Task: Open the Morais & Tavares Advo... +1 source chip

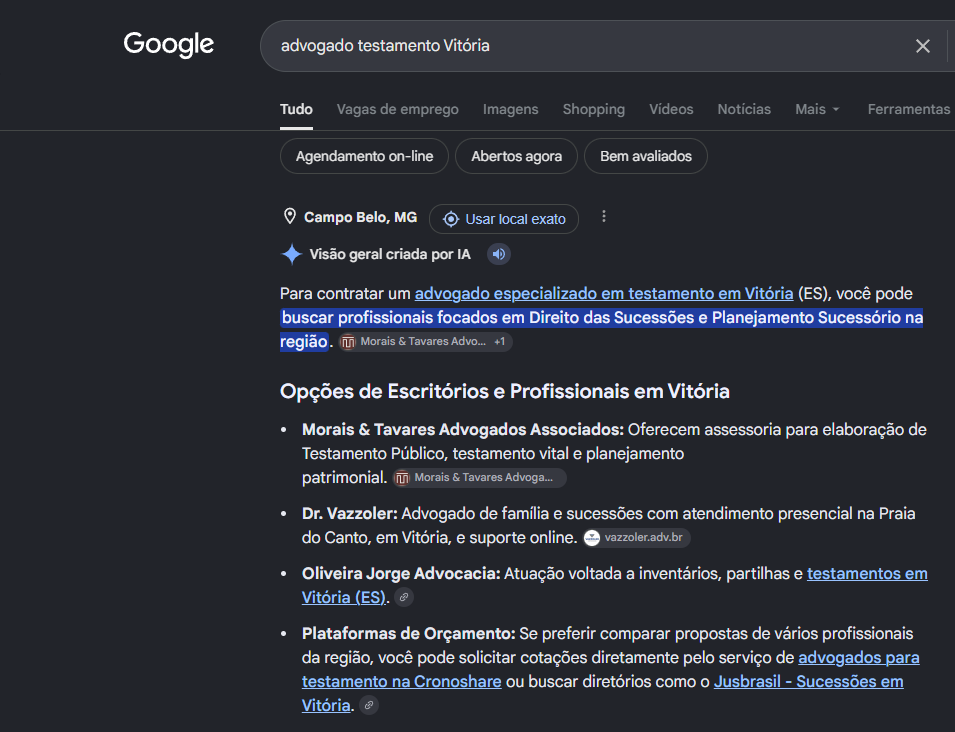Action: point(425,342)
